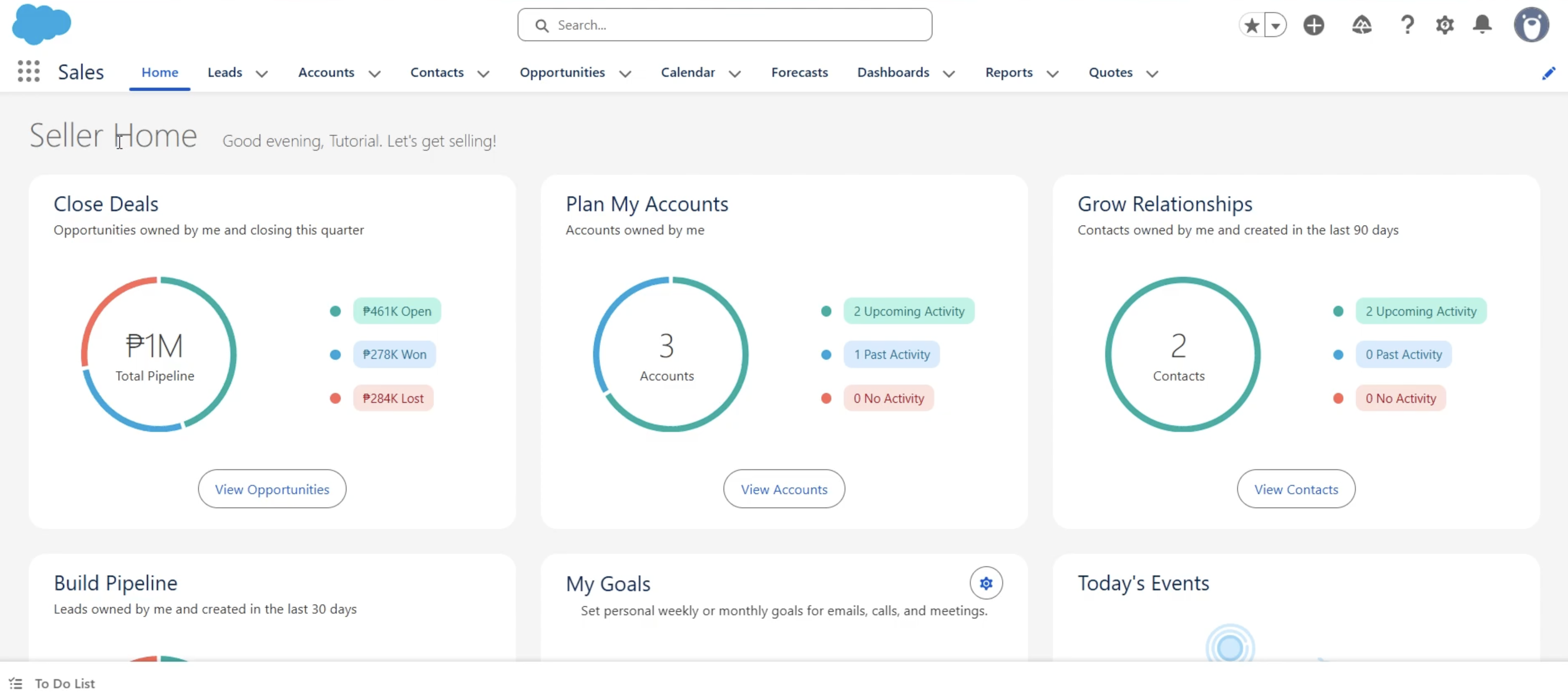Open the App Launcher grid icon

[x=29, y=72]
